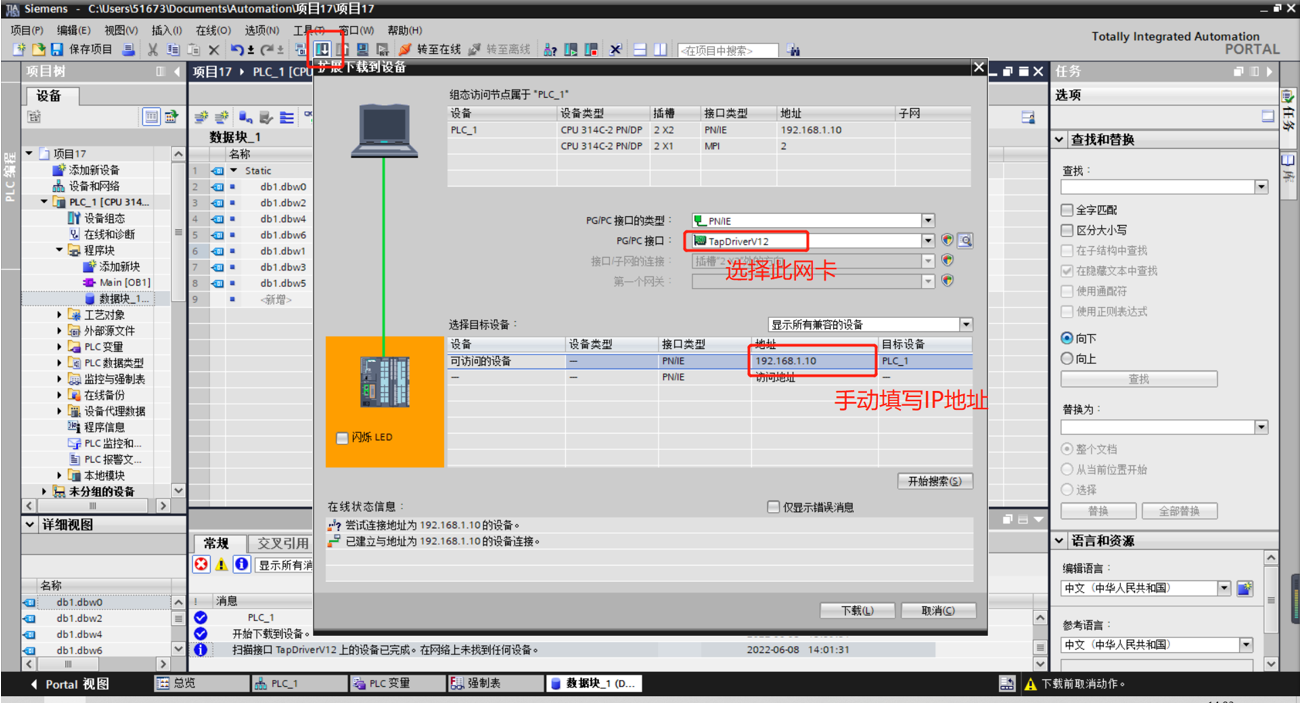This screenshot has height=703, width=1301.
Task: Expand the 监控与强制表 folder
Action: 60,378
